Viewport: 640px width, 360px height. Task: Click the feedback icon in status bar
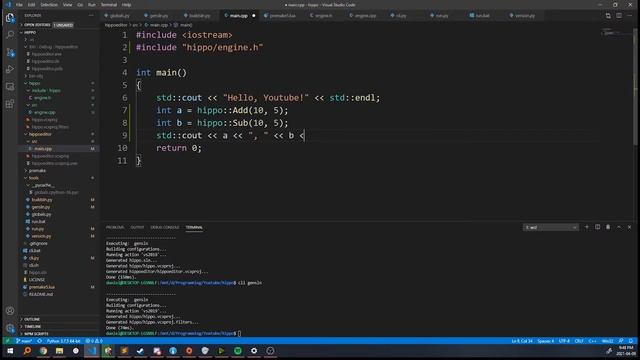pos(621,341)
